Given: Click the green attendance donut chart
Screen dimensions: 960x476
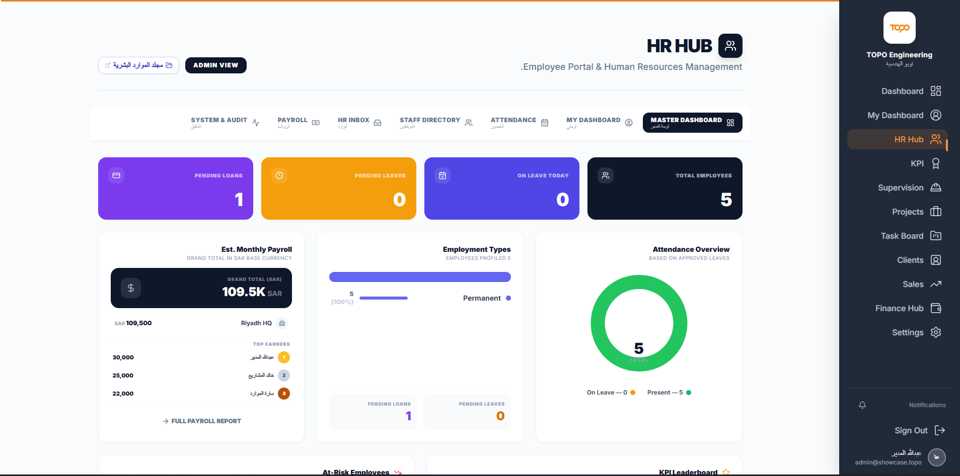Looking at the screenshot, I should pyautogui.click(x=639, y=323).
